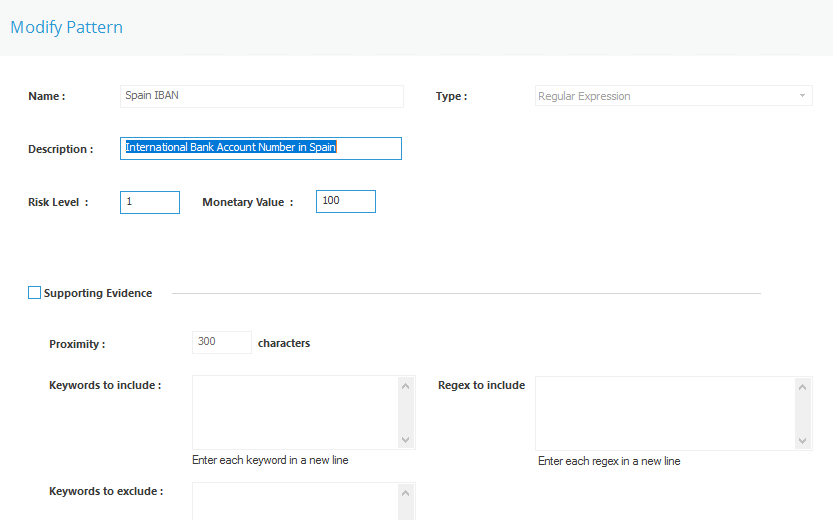Click inside Keywords to include text area
833x520 pixels.
tap(295, 413)
